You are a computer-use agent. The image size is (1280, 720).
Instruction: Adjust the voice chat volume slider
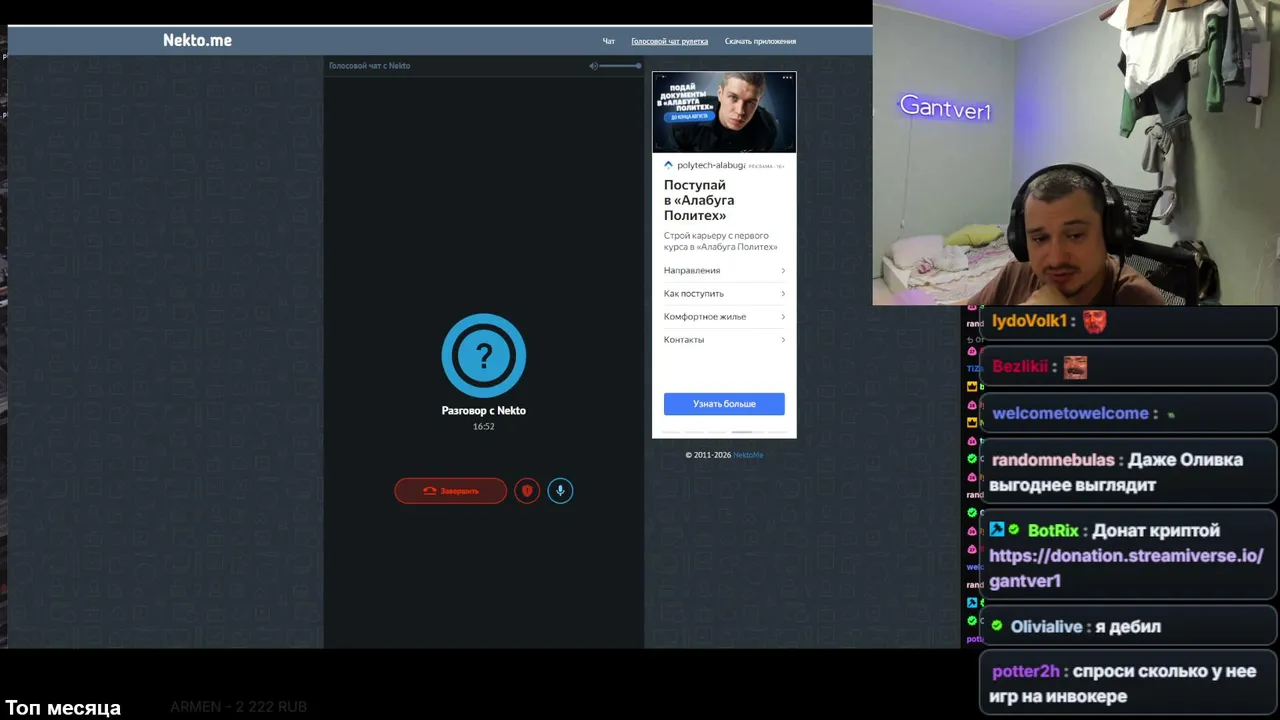pos(621,66)
